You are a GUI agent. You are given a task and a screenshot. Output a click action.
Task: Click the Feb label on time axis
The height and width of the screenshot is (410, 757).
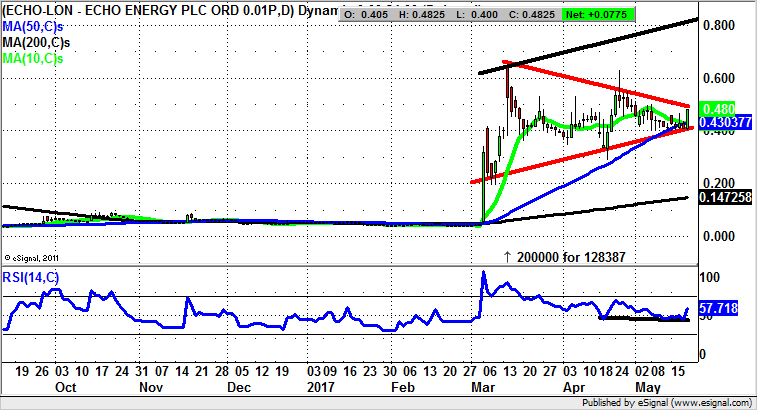[x=402, y=386]
